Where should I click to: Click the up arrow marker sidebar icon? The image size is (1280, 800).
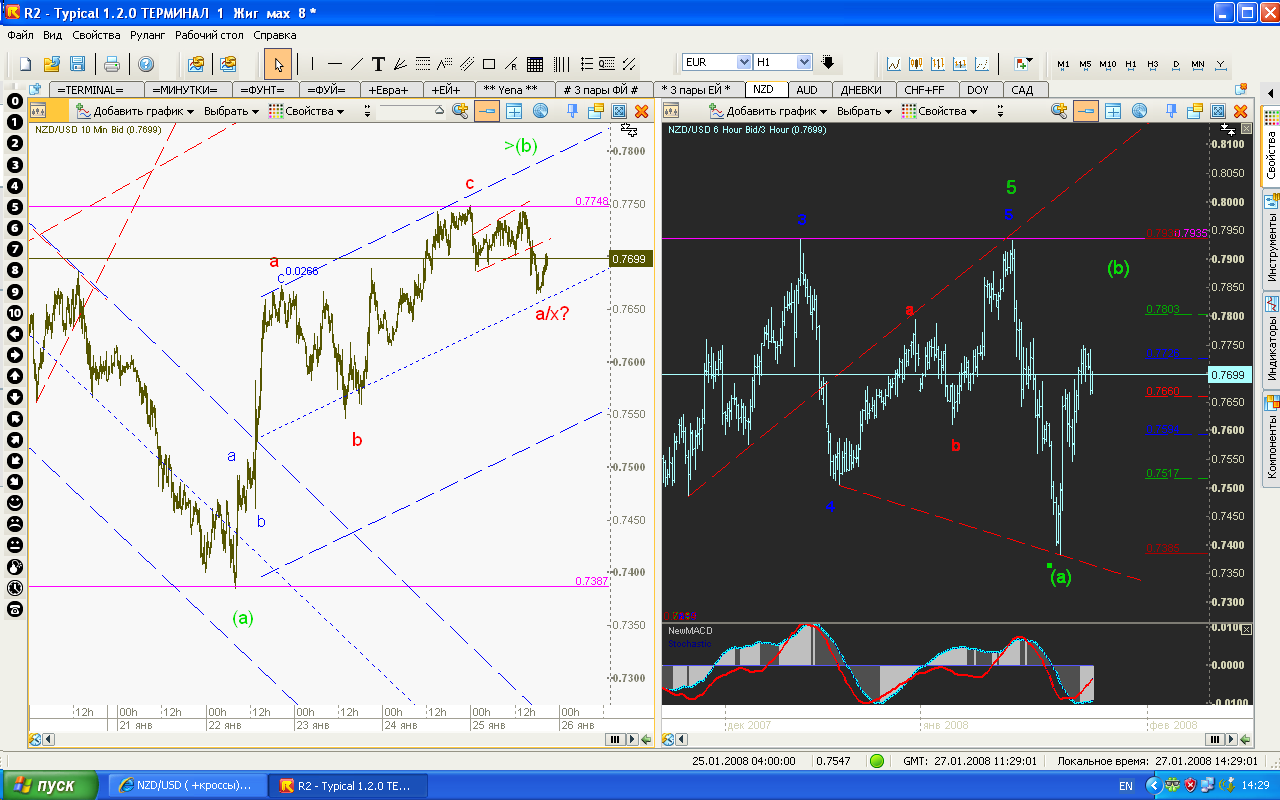tap(15, 376)
